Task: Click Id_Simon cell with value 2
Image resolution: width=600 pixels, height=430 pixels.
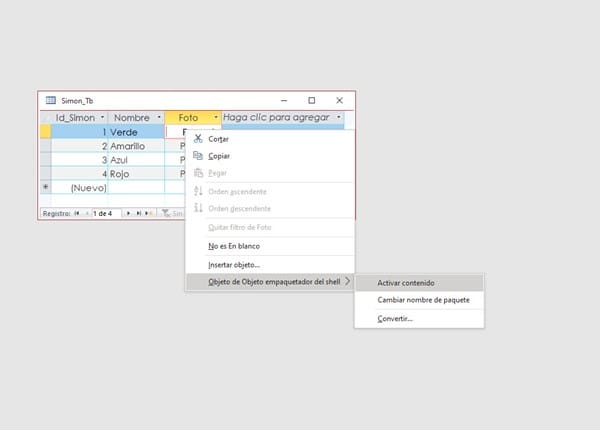Action: (80, 146)
